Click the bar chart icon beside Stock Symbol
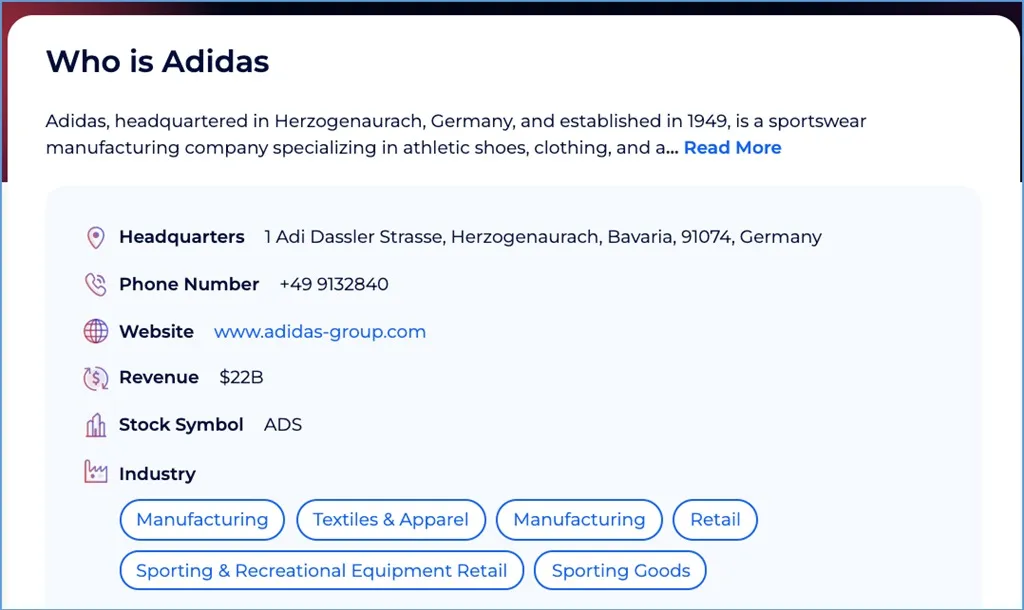This screenshot has width=1024, height=610. coord(95,424)
